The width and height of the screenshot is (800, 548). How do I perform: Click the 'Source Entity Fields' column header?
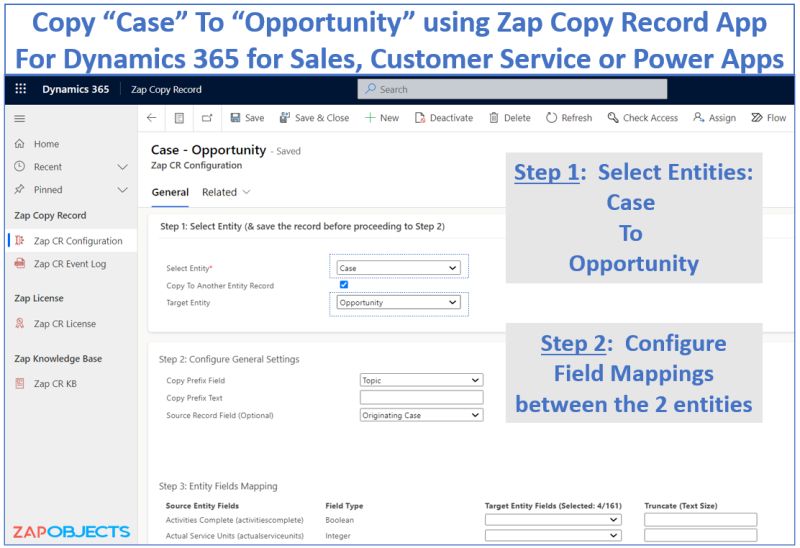(202, 506)
